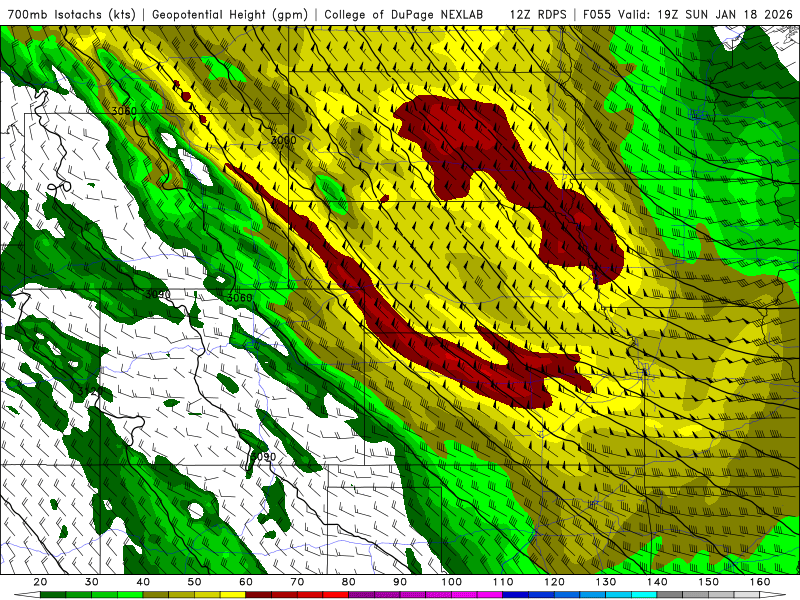Click the '12Z RDPS' model run label
This screenshot has width=800, height=600.
click(x=538, y=14)
